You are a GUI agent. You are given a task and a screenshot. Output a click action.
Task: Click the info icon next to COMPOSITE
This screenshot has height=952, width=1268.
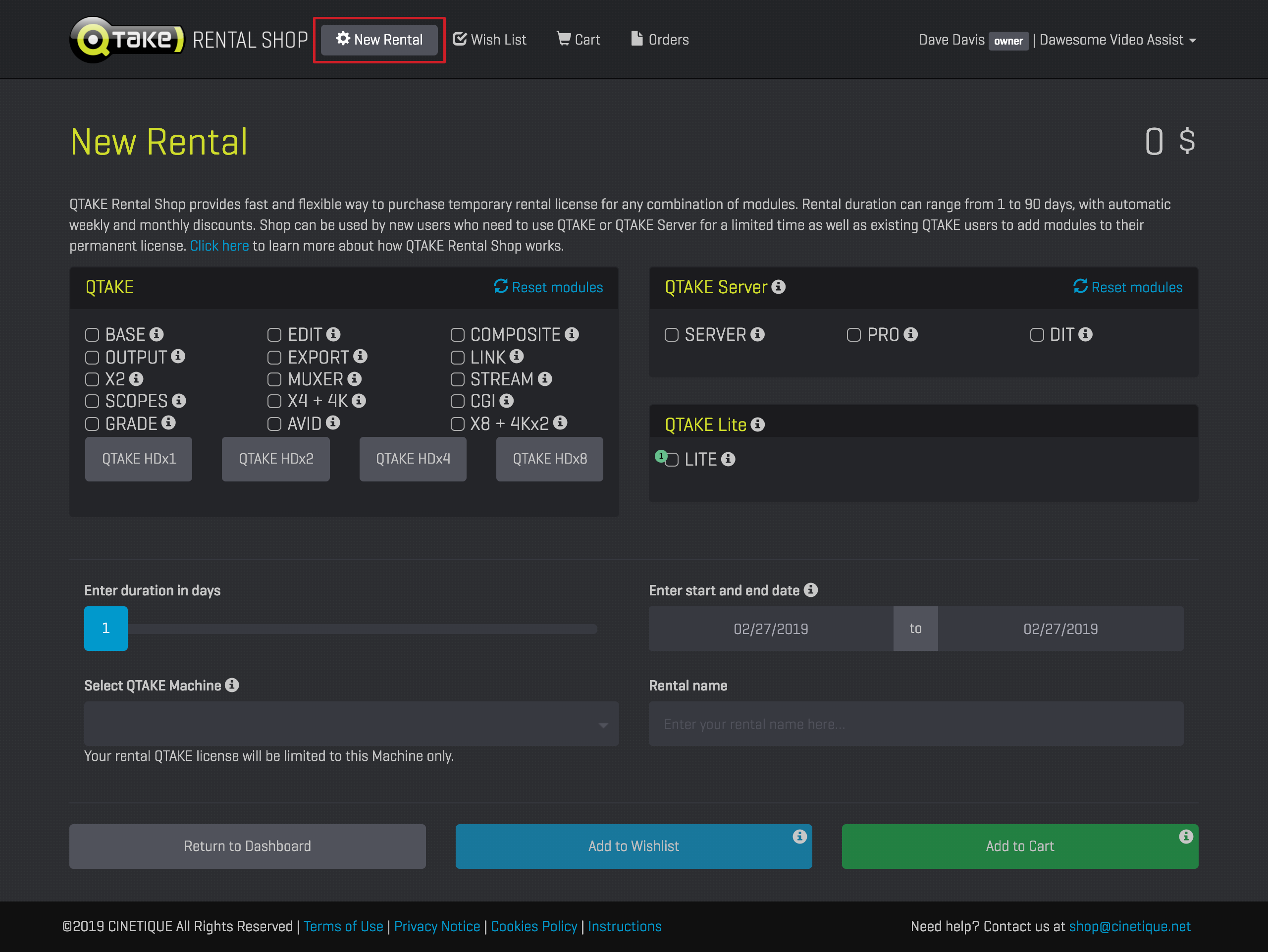[x=572, y=334]
